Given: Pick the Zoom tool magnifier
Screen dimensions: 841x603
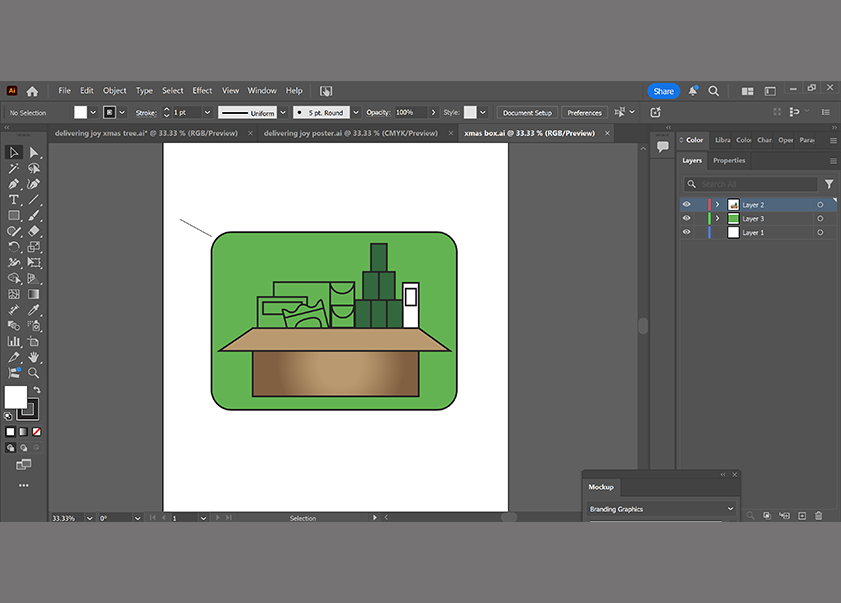Looking at the screenshot, I should pyautogui.click(x=34, y=373).
